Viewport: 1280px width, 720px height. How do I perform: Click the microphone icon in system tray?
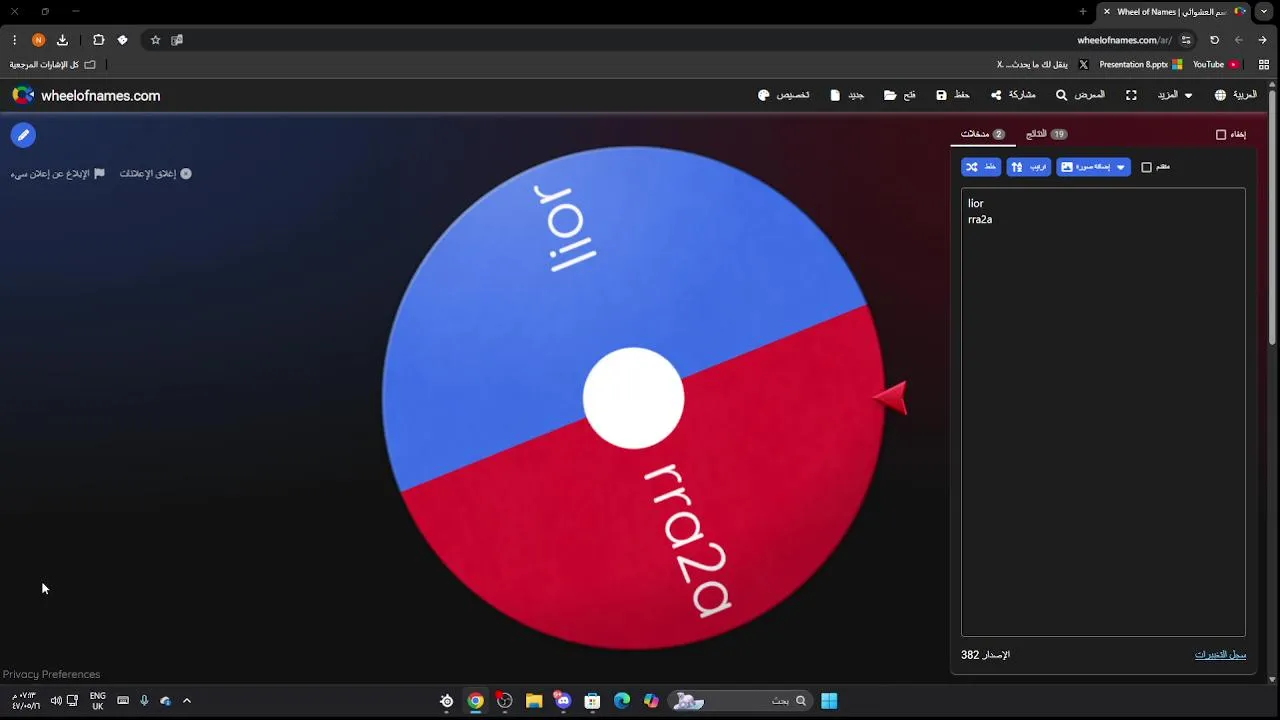coord(144,701)
